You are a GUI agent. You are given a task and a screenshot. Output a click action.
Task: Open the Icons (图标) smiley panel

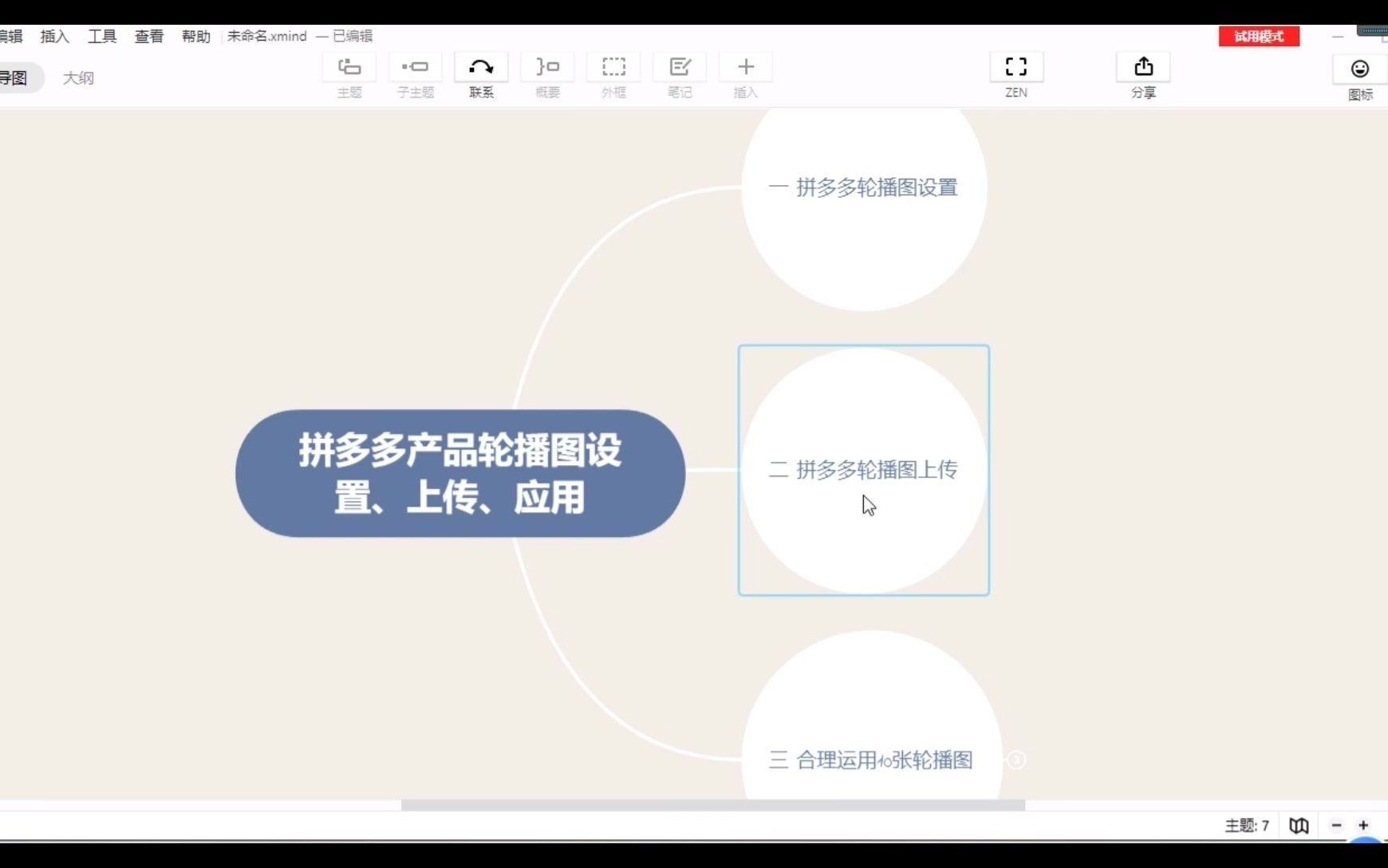pos(1360,69)
